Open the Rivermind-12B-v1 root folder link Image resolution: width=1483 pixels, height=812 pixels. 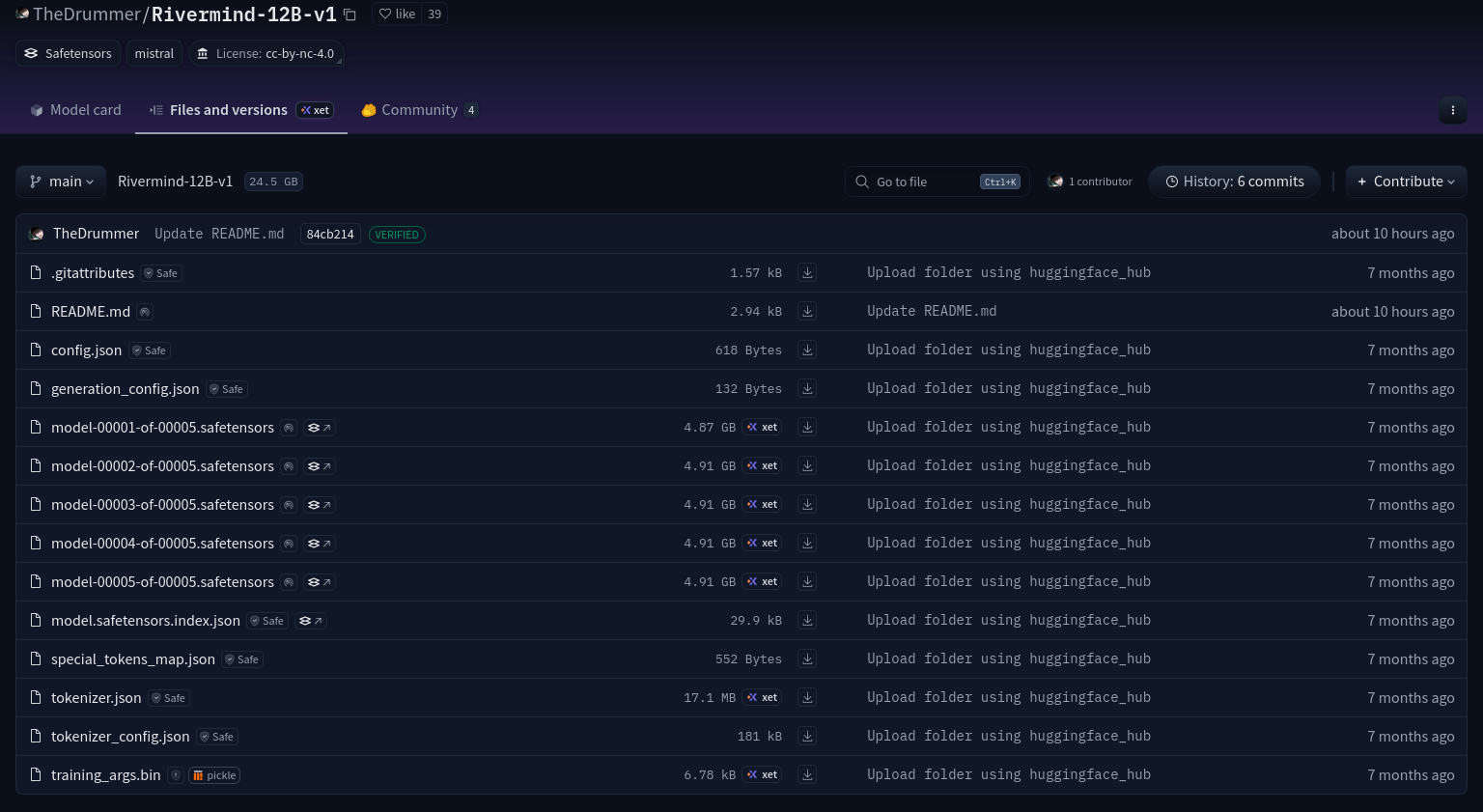pos(175,182)
